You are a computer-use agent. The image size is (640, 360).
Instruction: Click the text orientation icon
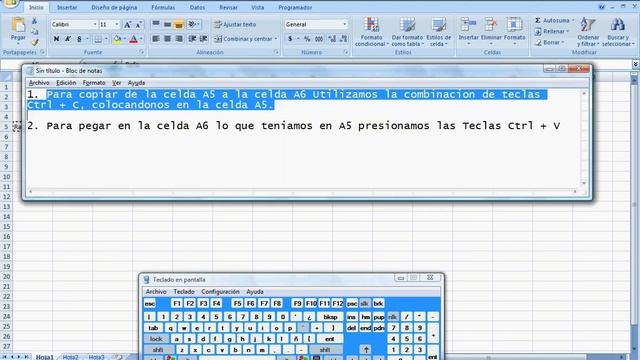click(192, 24)
